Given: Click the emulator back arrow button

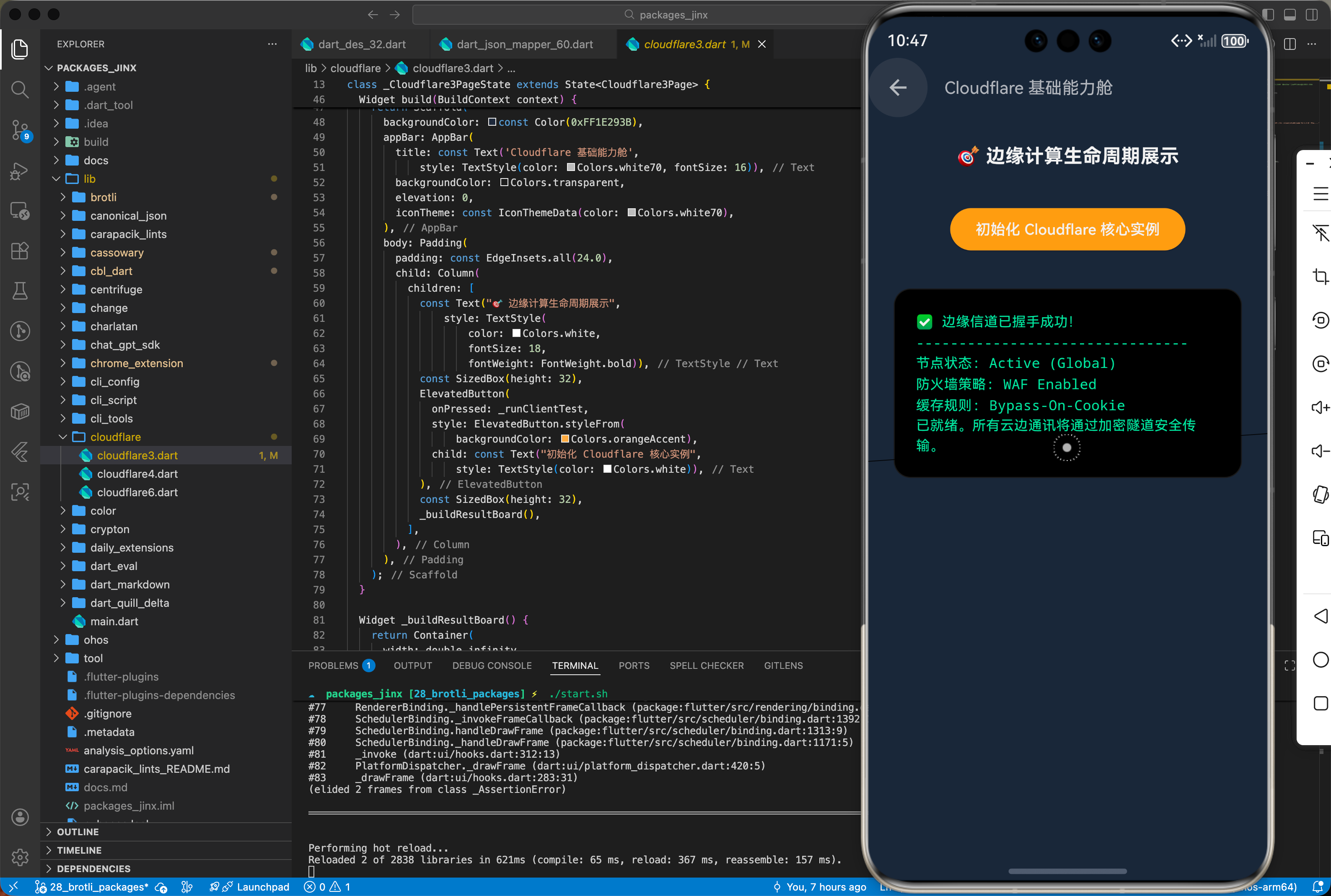Looking at the screenshot, I should click(898, 88).
